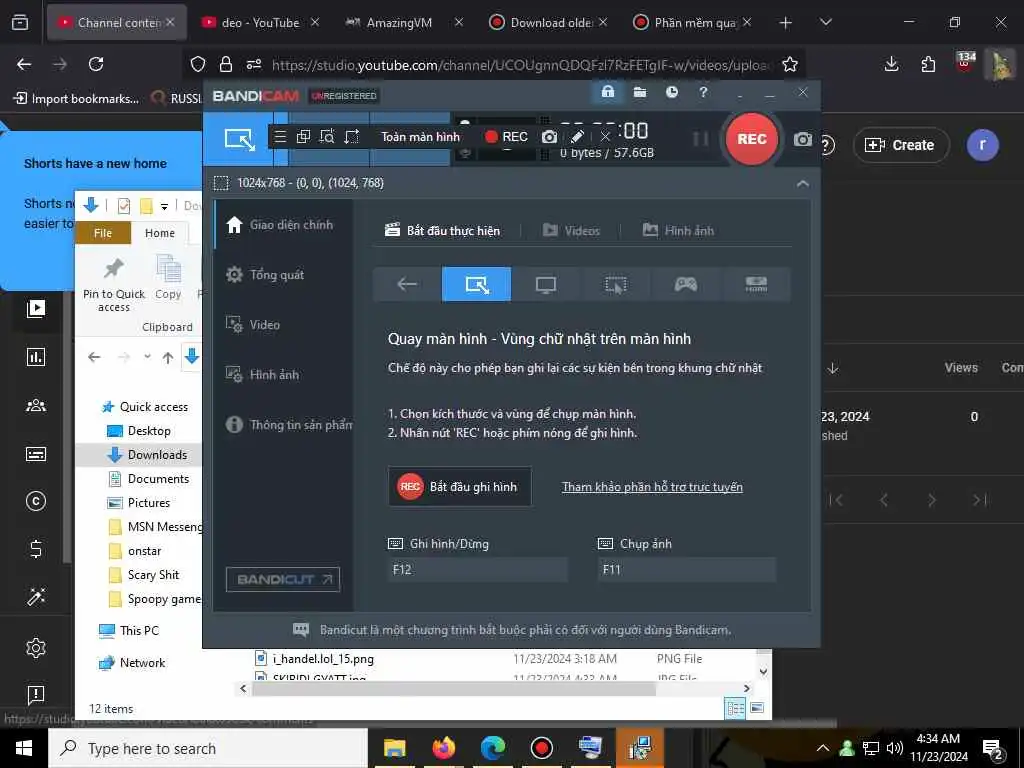Click Pin to Quick access in Explorer
The width and height of the screenshot is (1024, 768).
click(x=114, y=284)
